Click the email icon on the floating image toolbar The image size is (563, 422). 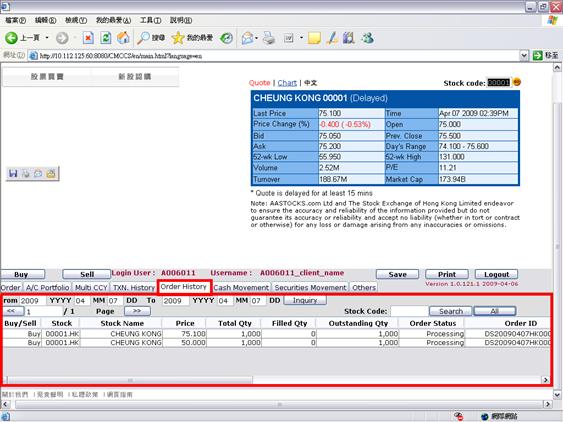point(38,174)
